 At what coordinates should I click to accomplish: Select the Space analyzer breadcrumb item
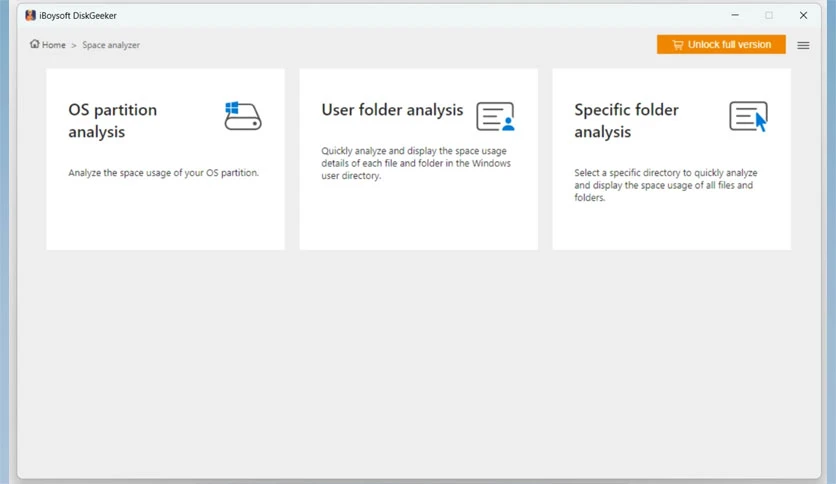pyautogui.click(x=111, y=45)
